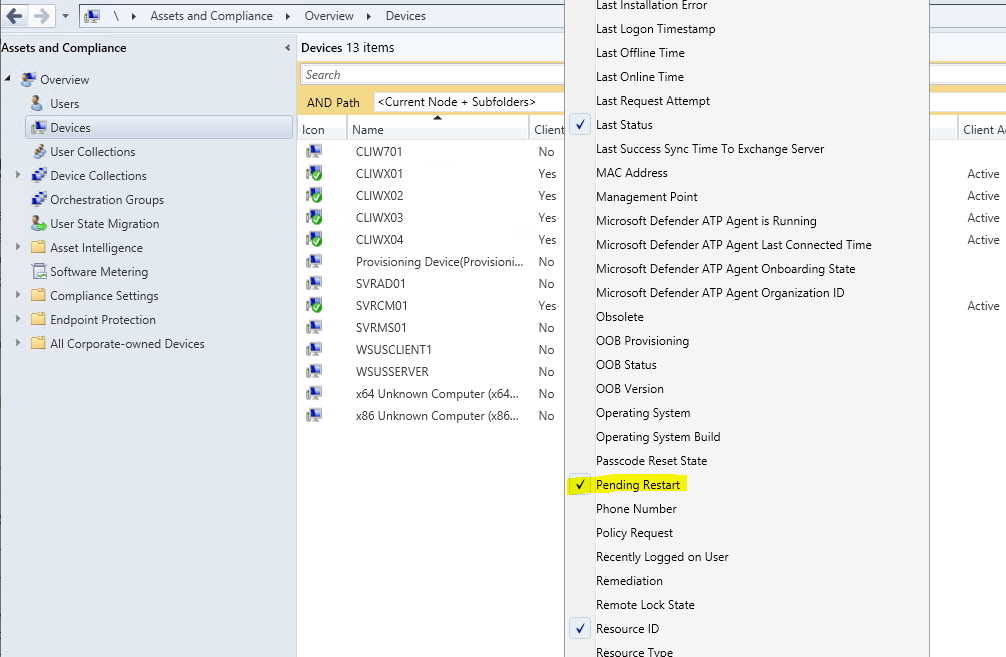Open the navigation history dropdown arrow
The image size is (1006, 657).
(65, 16)
